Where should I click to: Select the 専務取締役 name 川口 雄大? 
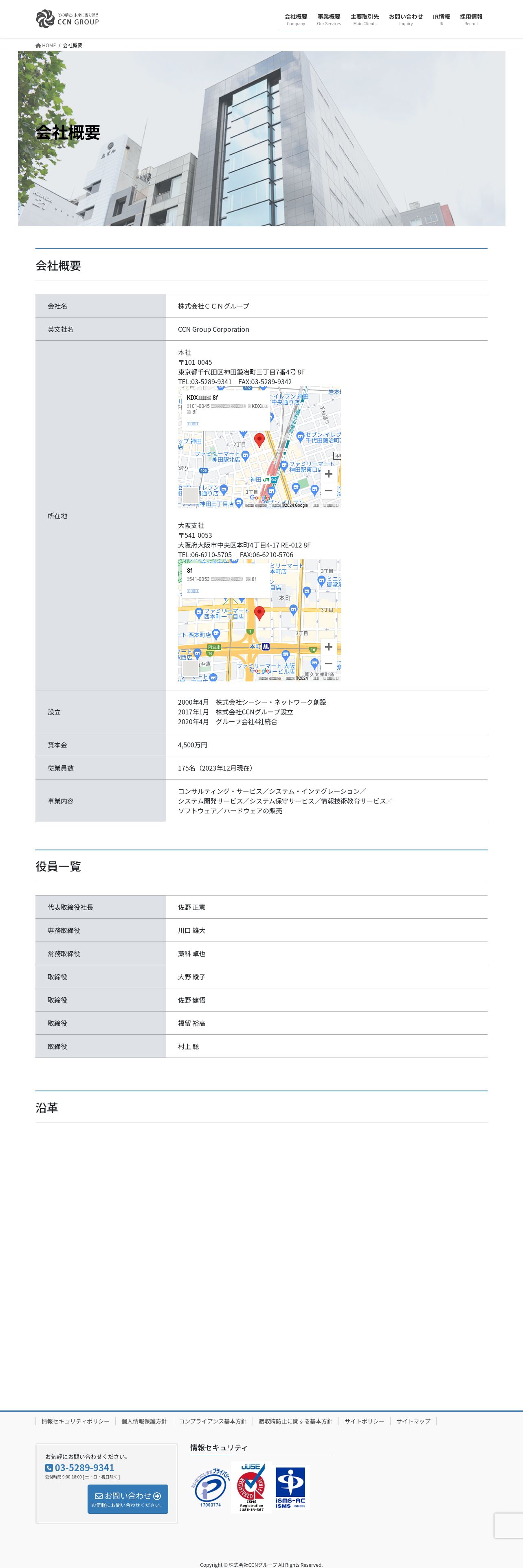pos(191,931)
